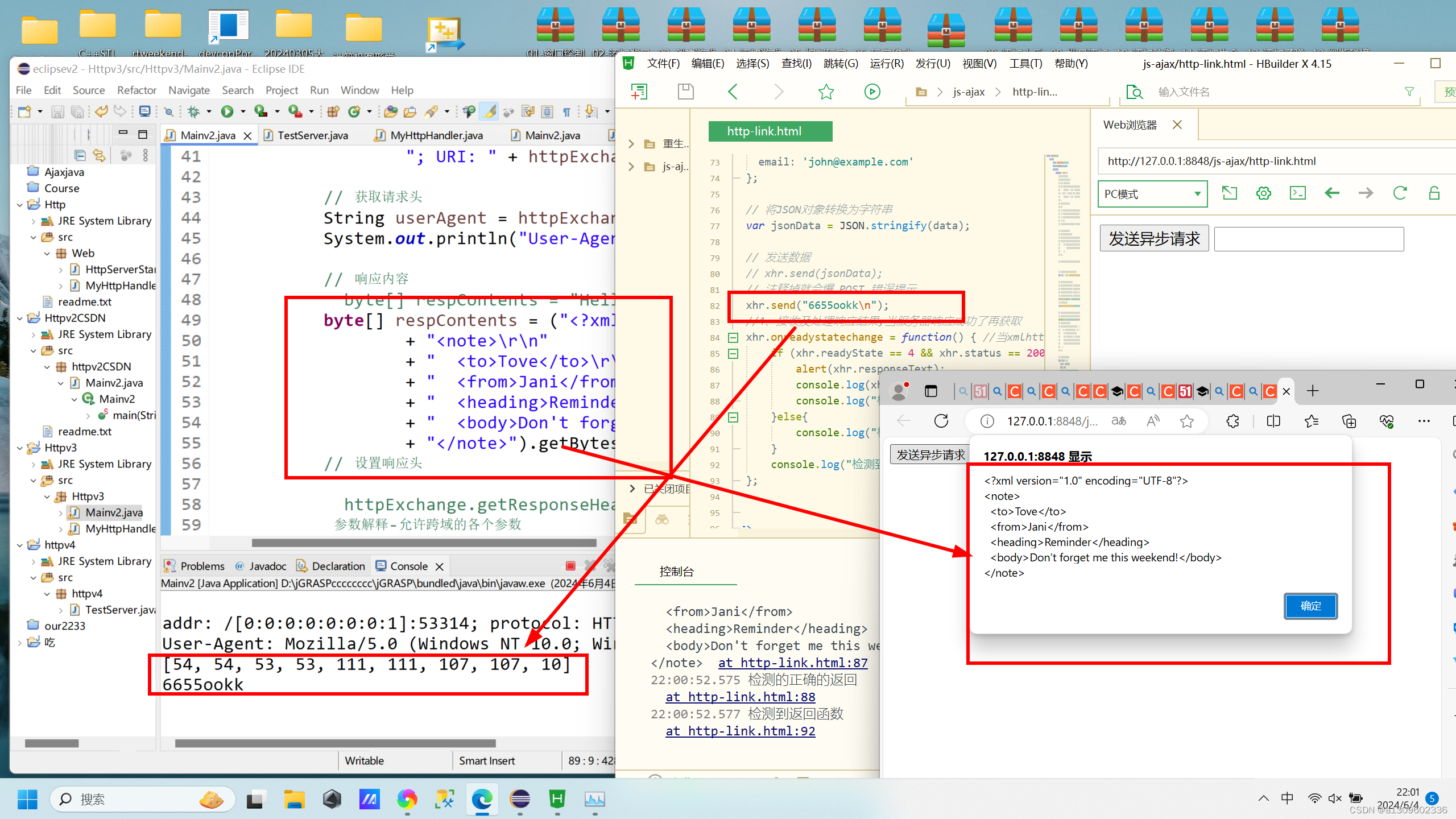1456x819 pixels.
Task: Open the terminal icon in the browser preview toolbar
Action: [x=1297, y=193]
